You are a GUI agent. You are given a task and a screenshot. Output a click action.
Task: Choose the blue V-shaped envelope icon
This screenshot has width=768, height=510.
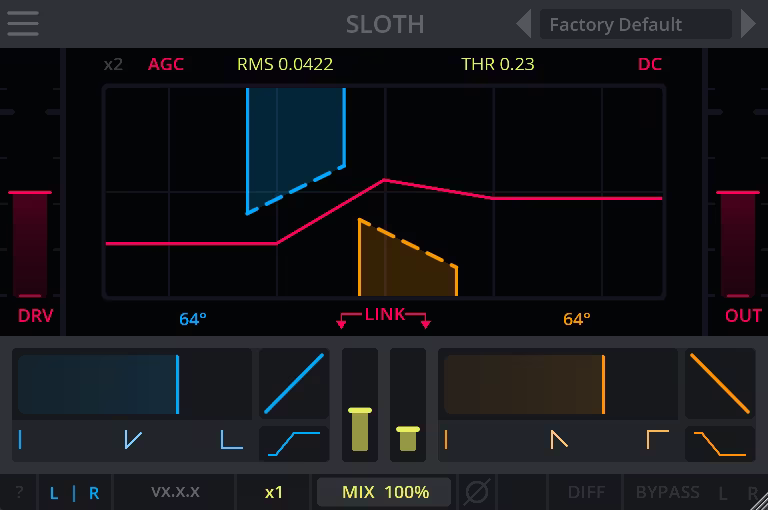pyautogui.click(x=131, y=439)
